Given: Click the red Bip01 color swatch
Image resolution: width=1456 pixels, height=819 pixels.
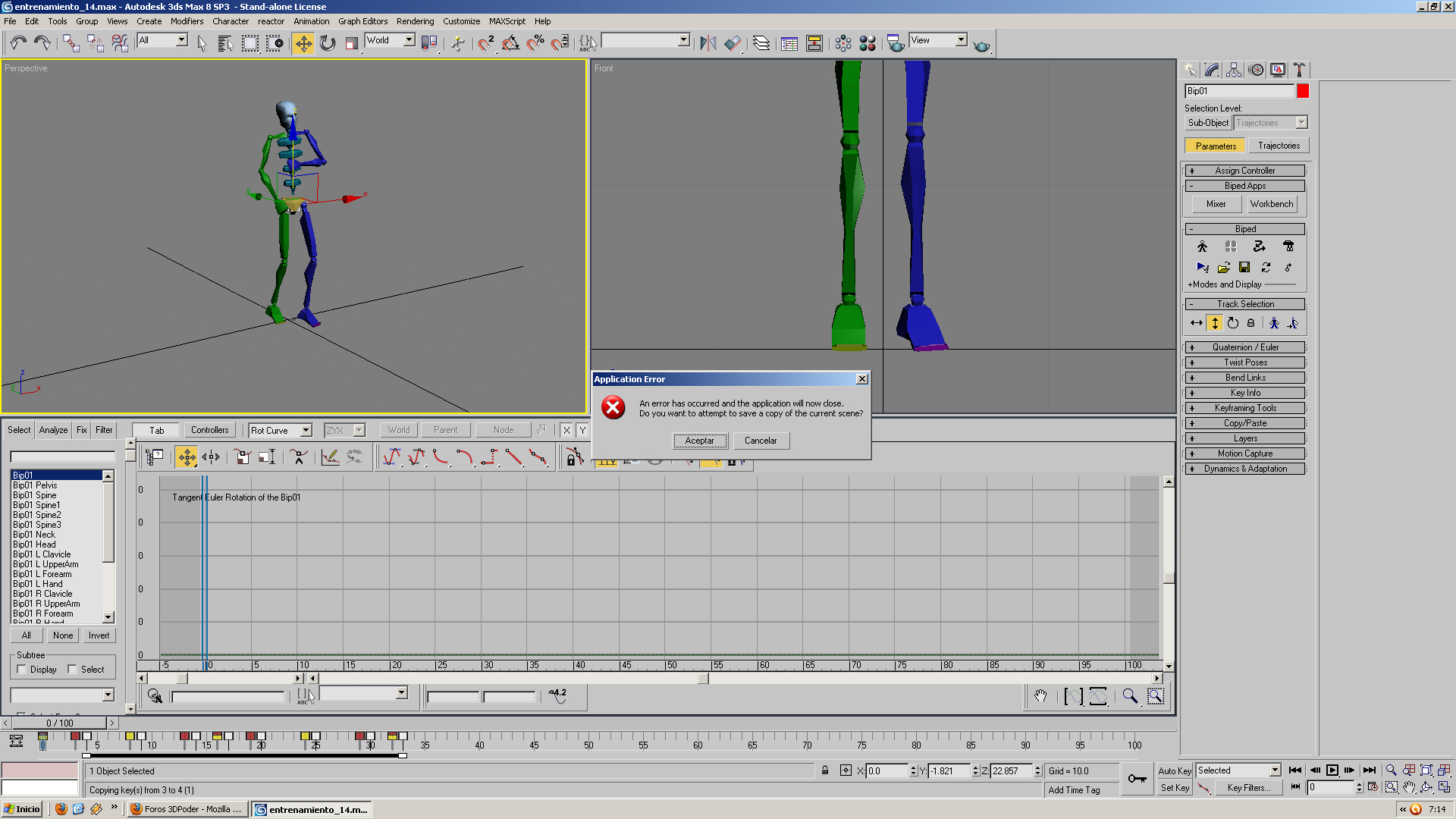Looking at the screenshot, I should pos(1303,91).
